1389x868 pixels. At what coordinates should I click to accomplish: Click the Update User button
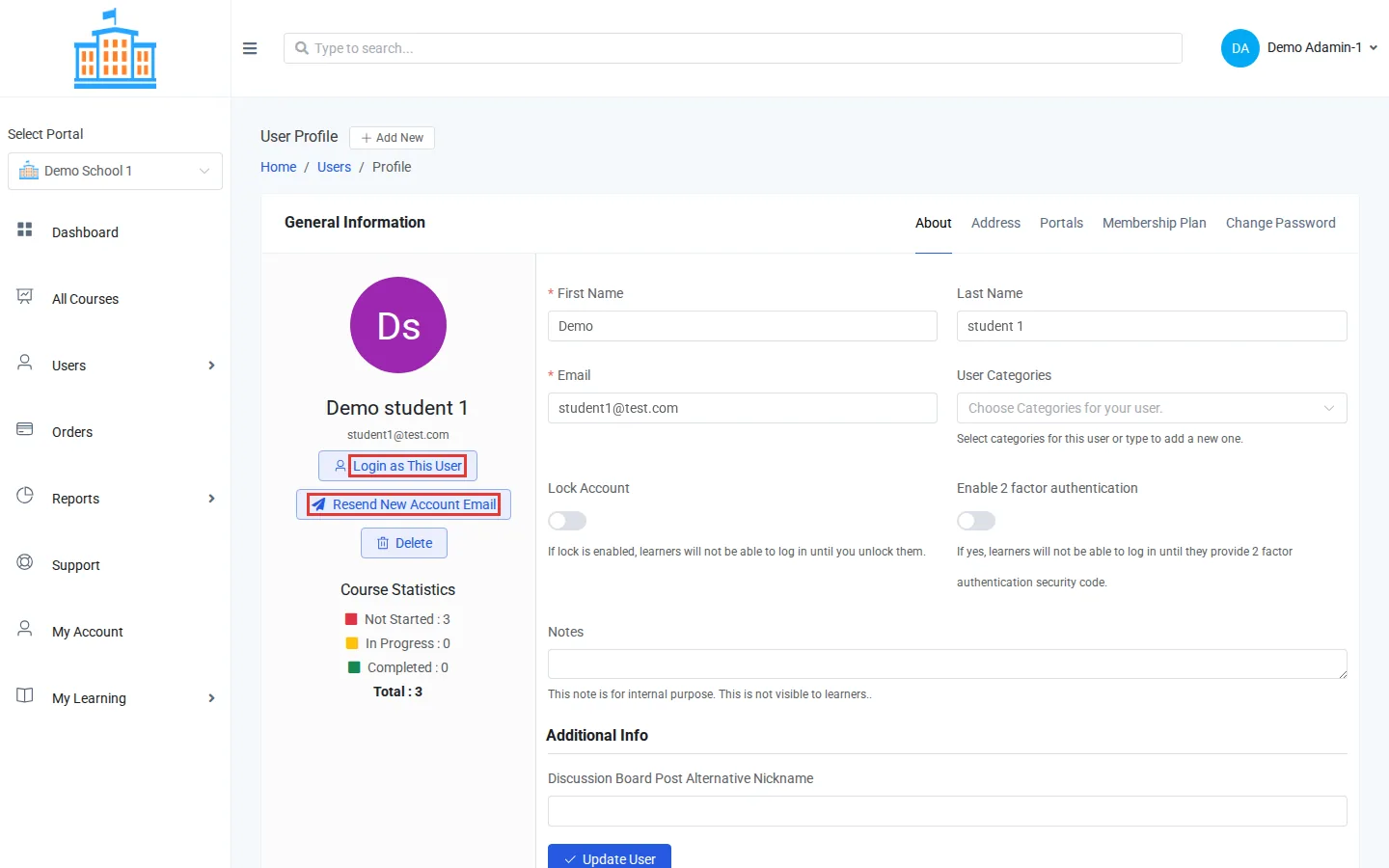coord(610,856)
